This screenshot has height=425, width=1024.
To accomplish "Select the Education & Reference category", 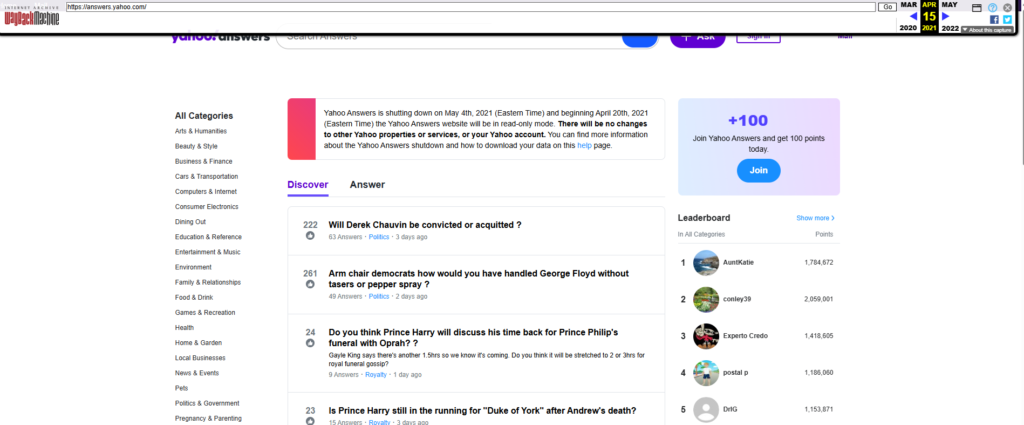I will tap(208, 237).
